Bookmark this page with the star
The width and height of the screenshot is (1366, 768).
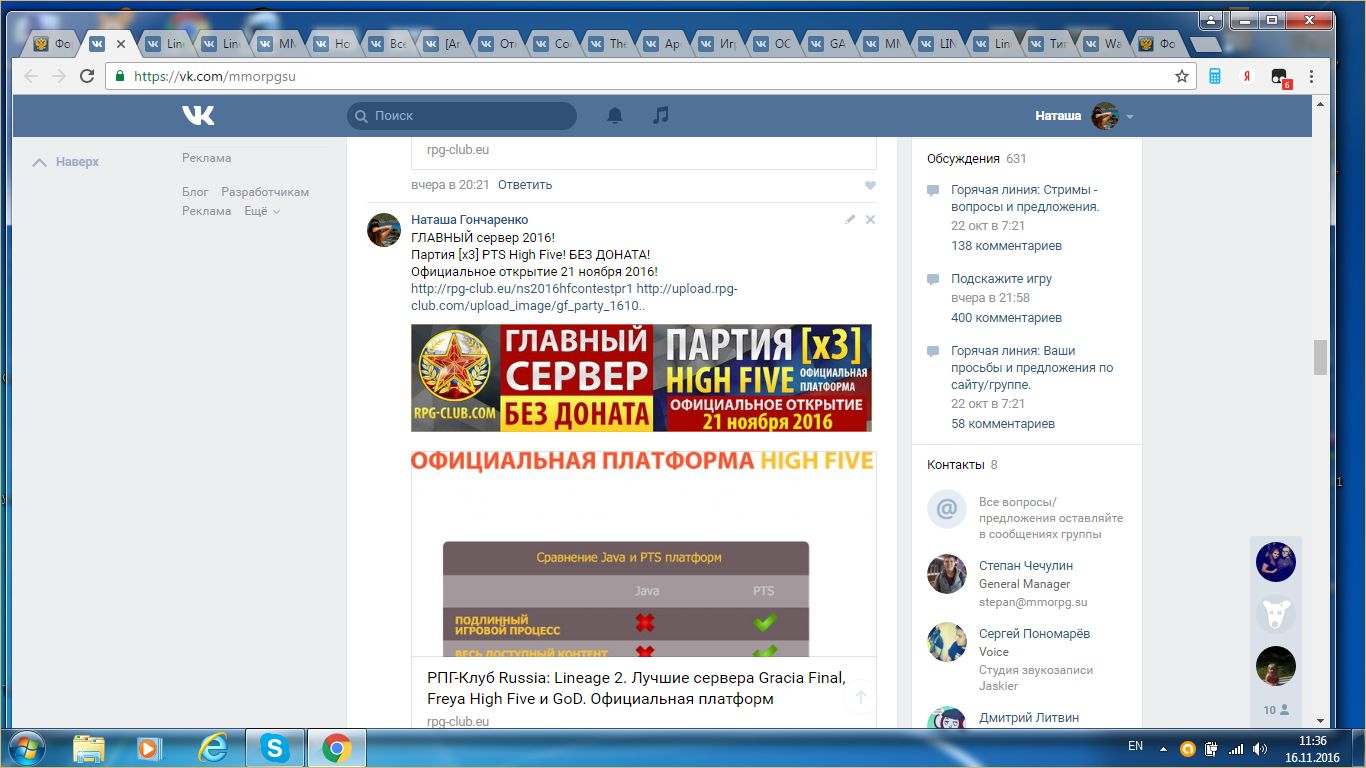pyautogui.click(x=1182, y=76)
